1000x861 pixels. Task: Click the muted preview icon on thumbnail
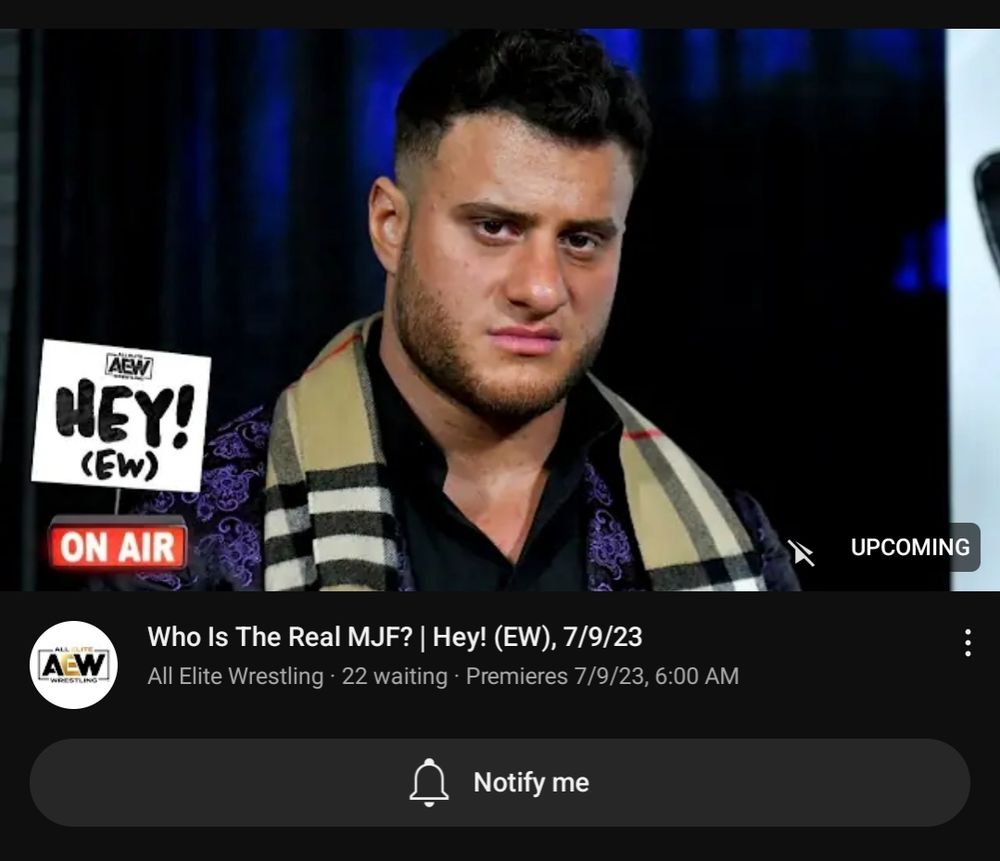801,552
